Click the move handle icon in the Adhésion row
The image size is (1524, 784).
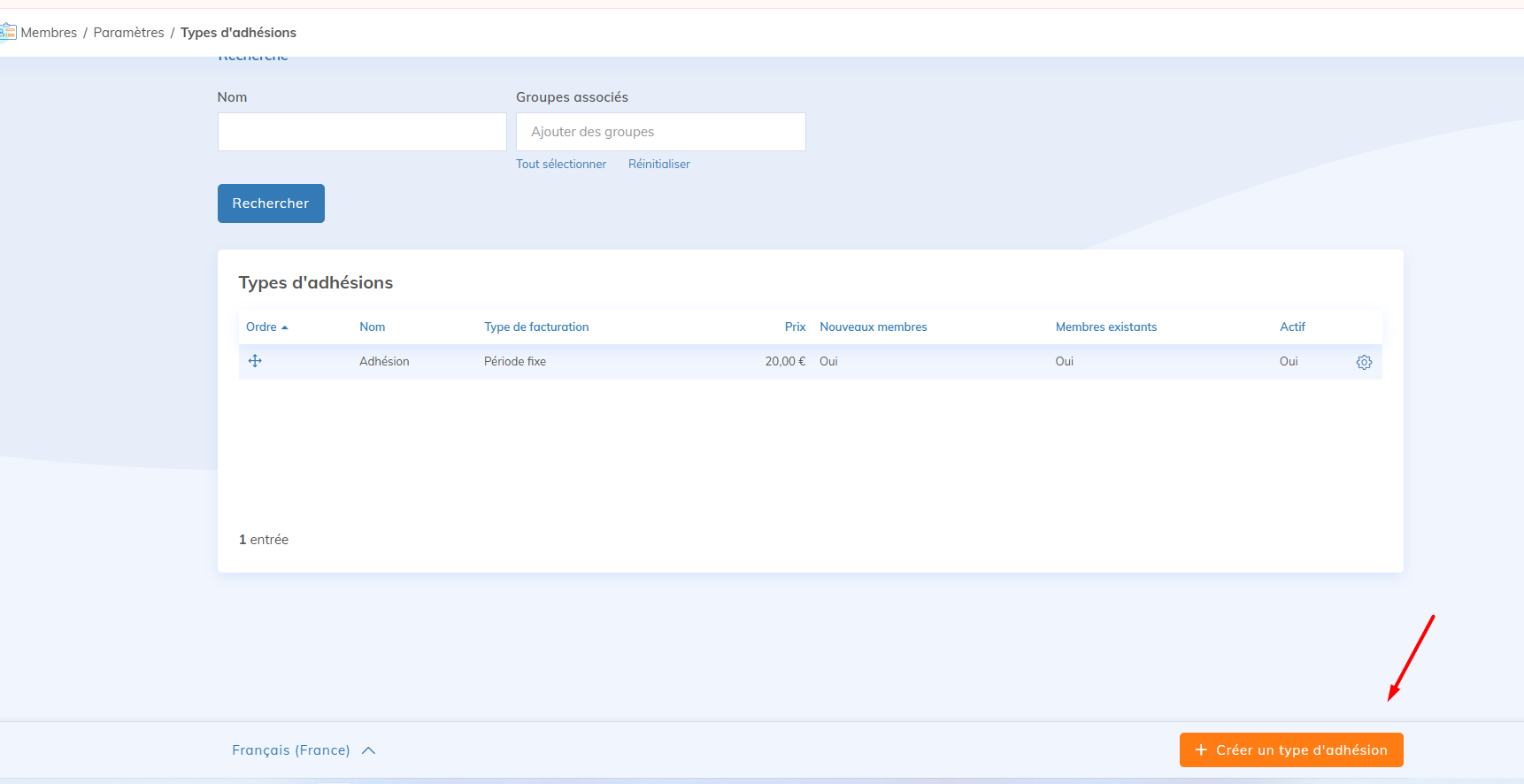point(255,361)
